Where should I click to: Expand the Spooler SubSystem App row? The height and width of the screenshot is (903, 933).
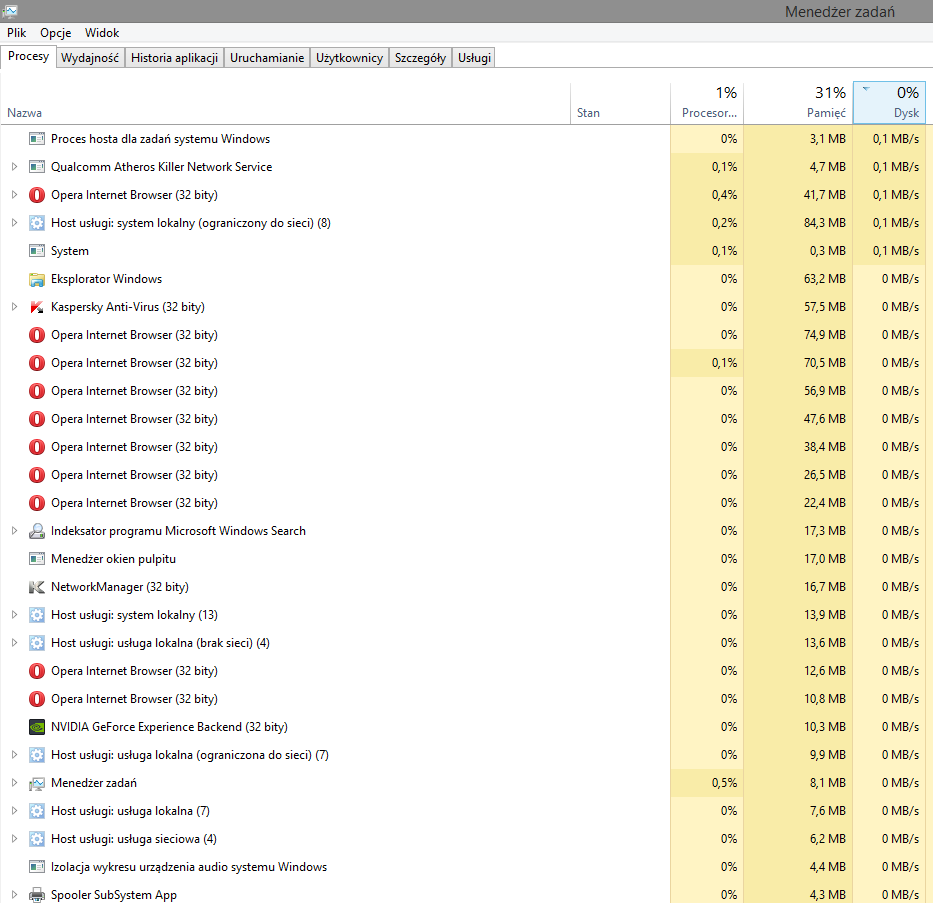pos(14,895)
